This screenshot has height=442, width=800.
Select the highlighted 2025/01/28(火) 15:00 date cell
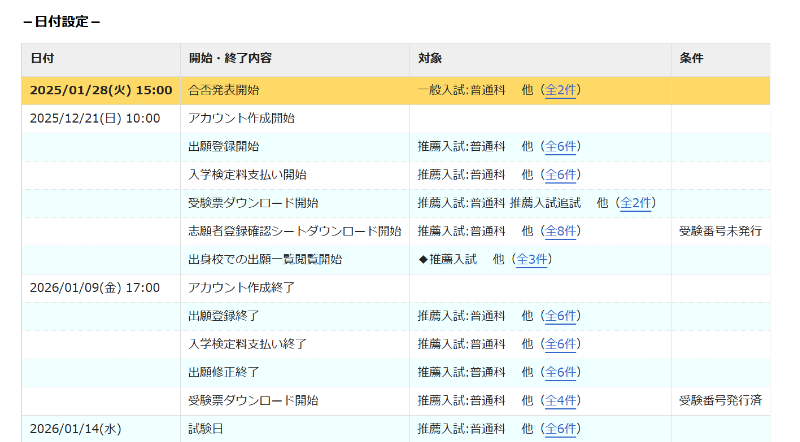coord(101,90)
